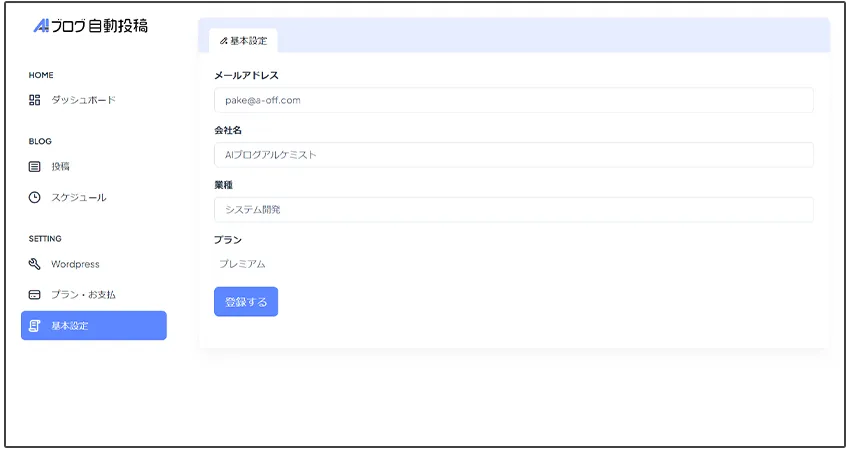Click the プレミアム plan text
The image size is (850, 450).
point(242,264)
